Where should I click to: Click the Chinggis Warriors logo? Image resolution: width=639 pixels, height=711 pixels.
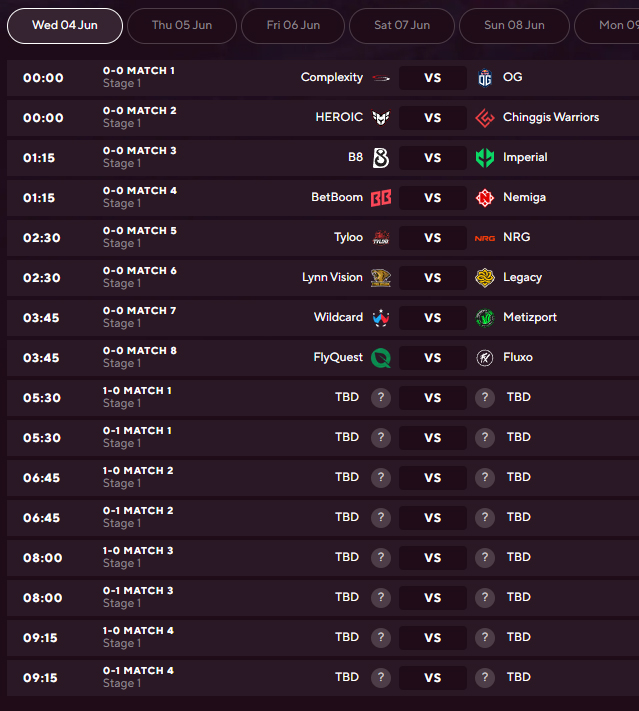click(x=485, y=118)
